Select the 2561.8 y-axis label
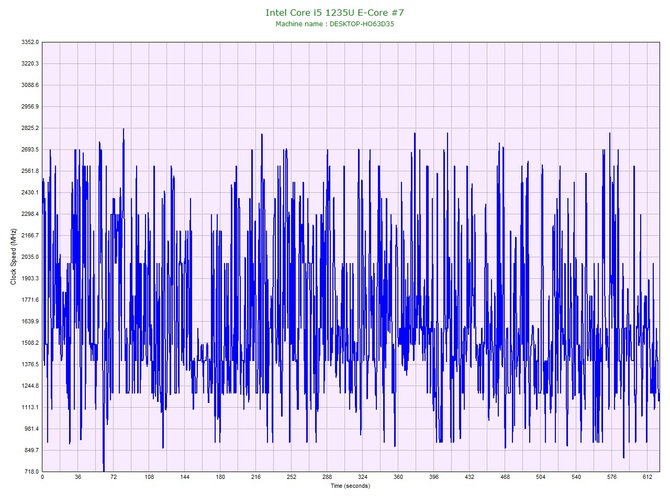Image resolution: width=670 pixels, height=503 pixels. click(30, 171)
